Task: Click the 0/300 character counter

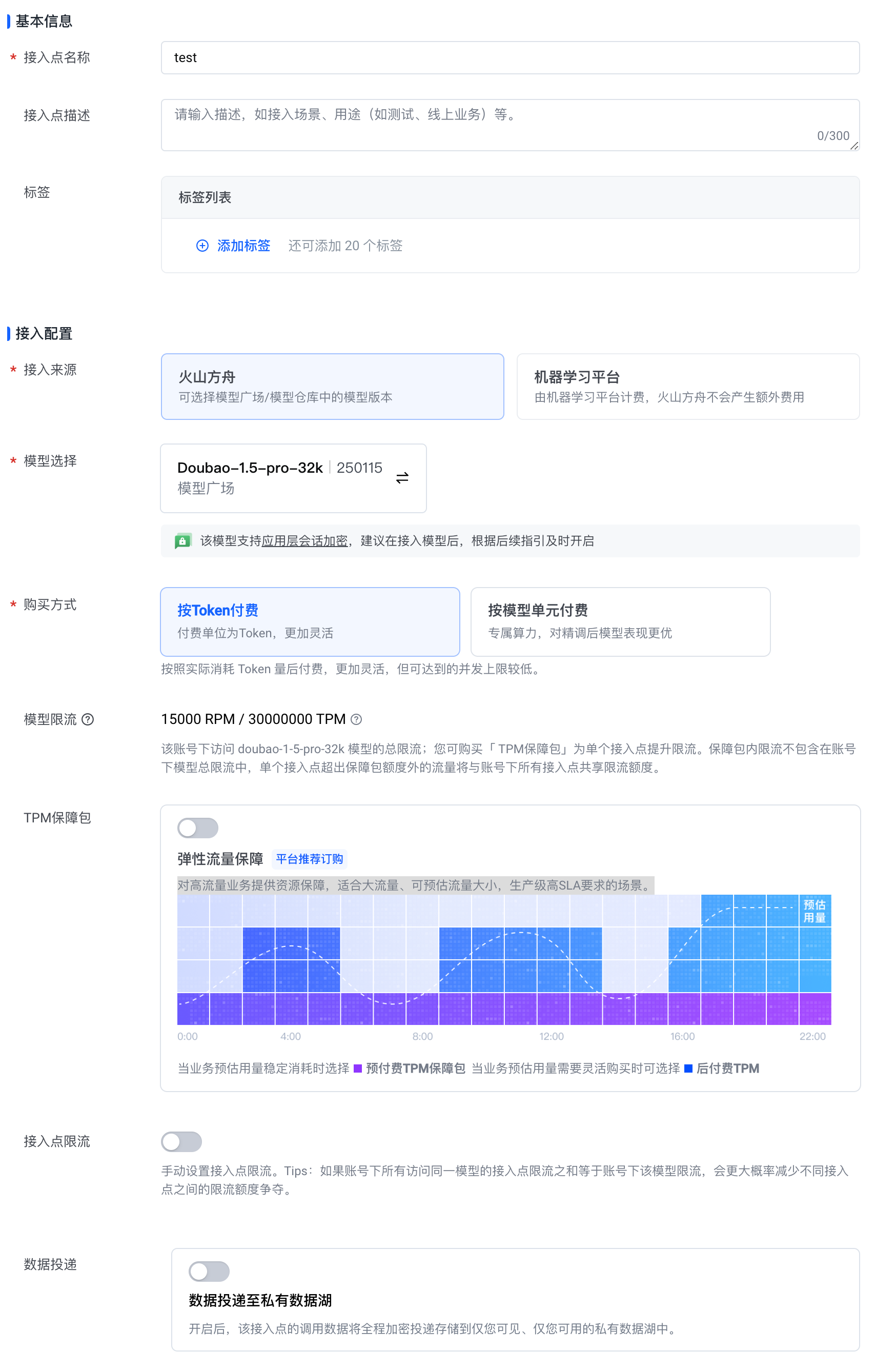Action: point(833,136)
